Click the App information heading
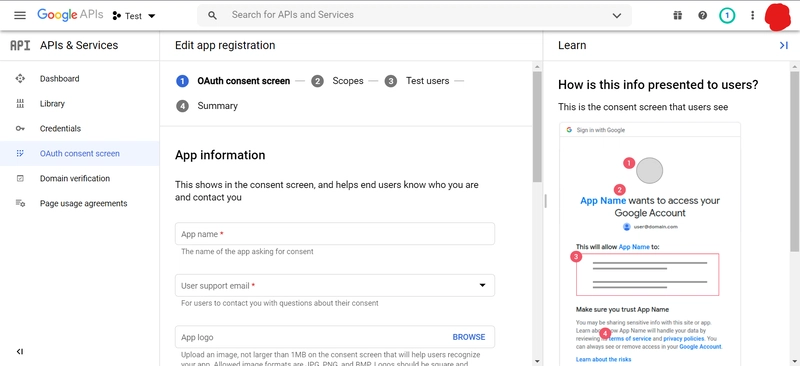The width and height of the screenshot is (800, 366). click(x=220, y=155)
